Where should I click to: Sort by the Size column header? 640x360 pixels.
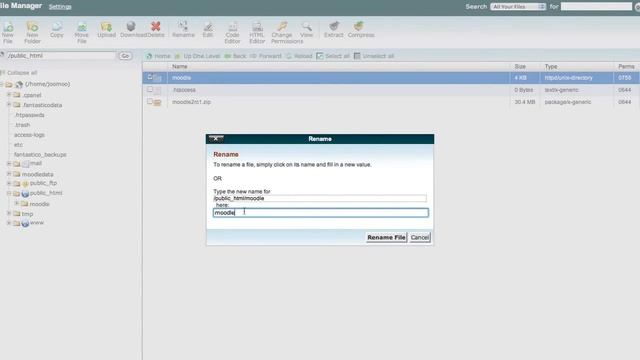(520, 66)
